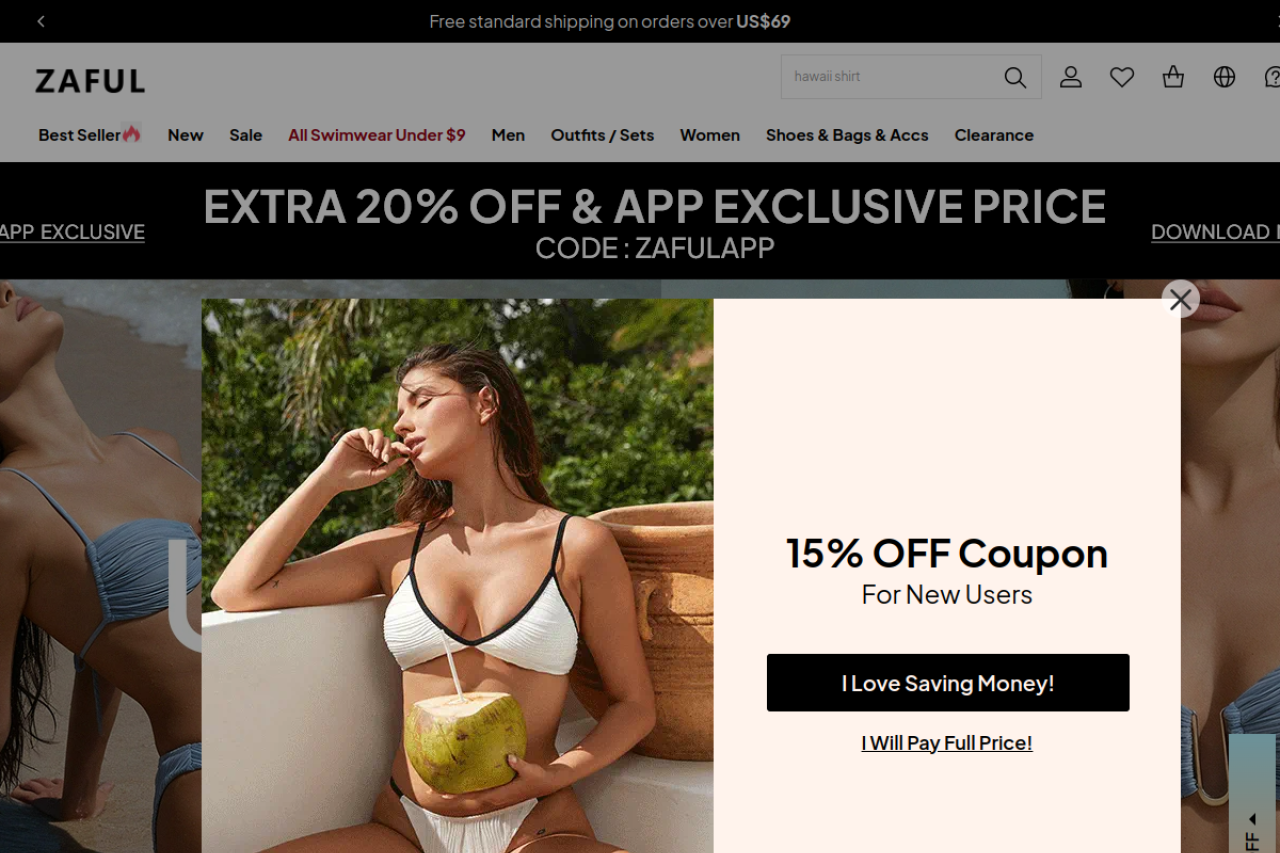Select All Swimwear Under $9 menu
The image size is (1280, 853).
point(377,135)
